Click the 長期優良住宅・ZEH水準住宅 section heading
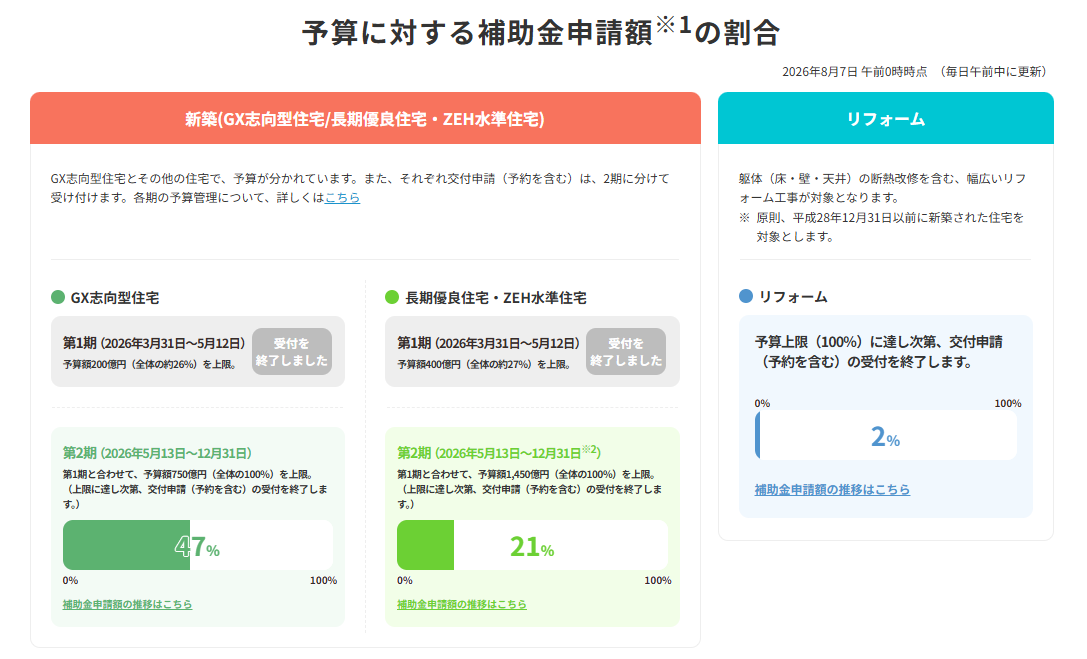This screenshot has height=659, width=1087. click(496, 298)
